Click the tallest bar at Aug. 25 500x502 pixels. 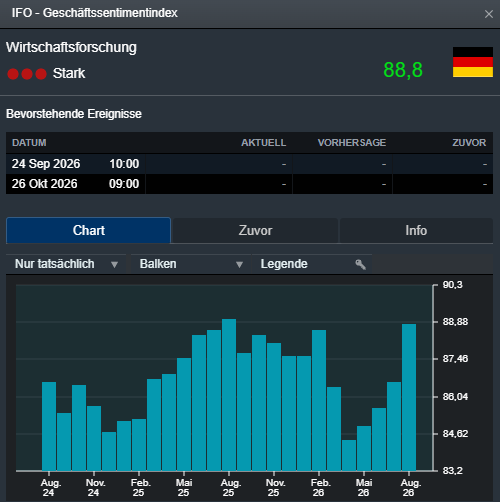point(229,395)
